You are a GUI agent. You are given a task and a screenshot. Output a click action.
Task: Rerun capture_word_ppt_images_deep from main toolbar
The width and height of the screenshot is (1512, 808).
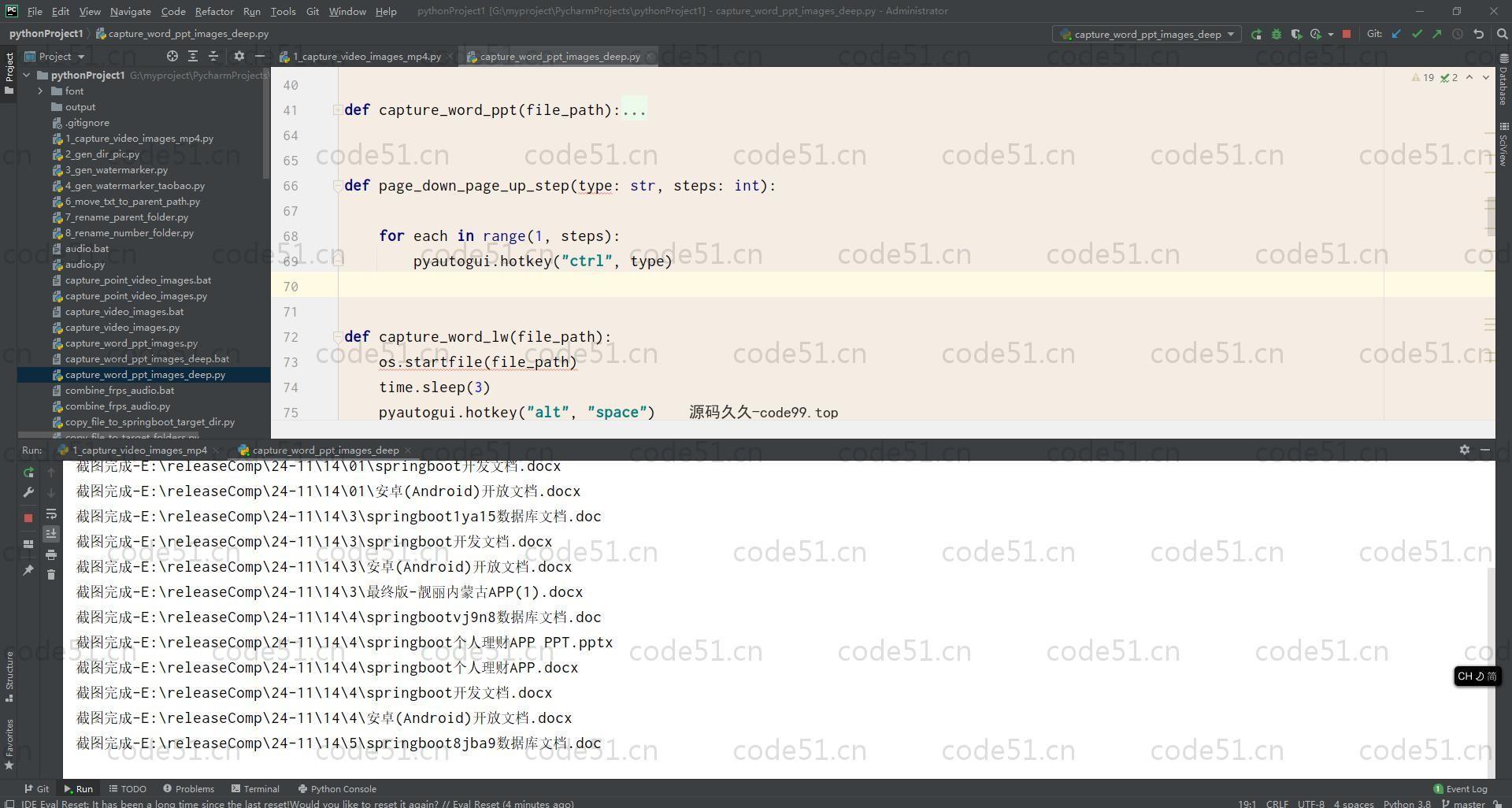(x=1256, y=34)
